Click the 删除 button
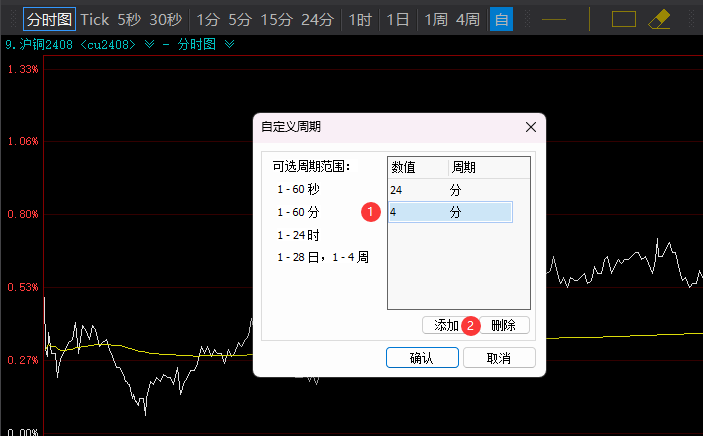The image size is (703, 436). (x=503, y=325)
